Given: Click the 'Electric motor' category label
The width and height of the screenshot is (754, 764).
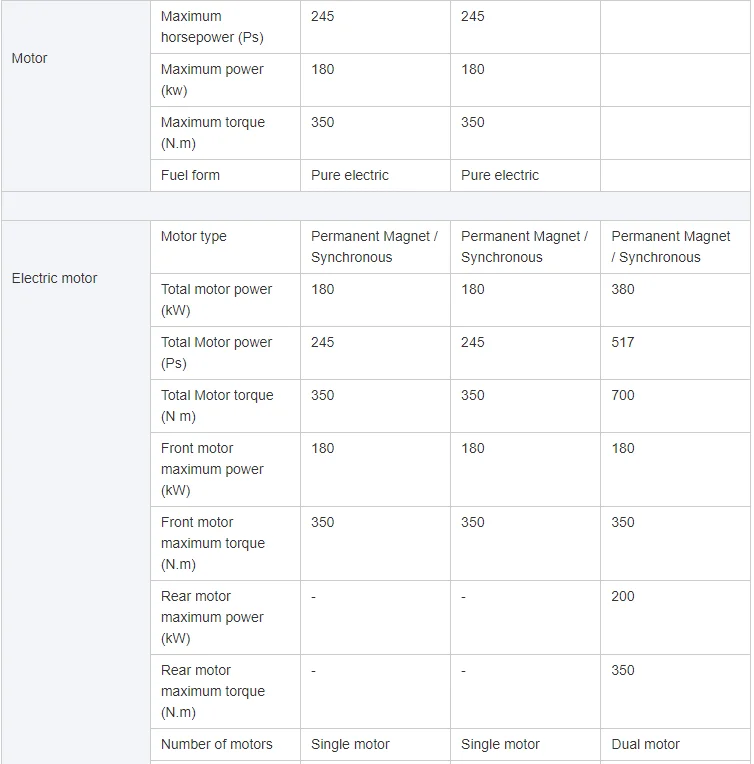Looking at the screenshot, I should click(55, 278).
